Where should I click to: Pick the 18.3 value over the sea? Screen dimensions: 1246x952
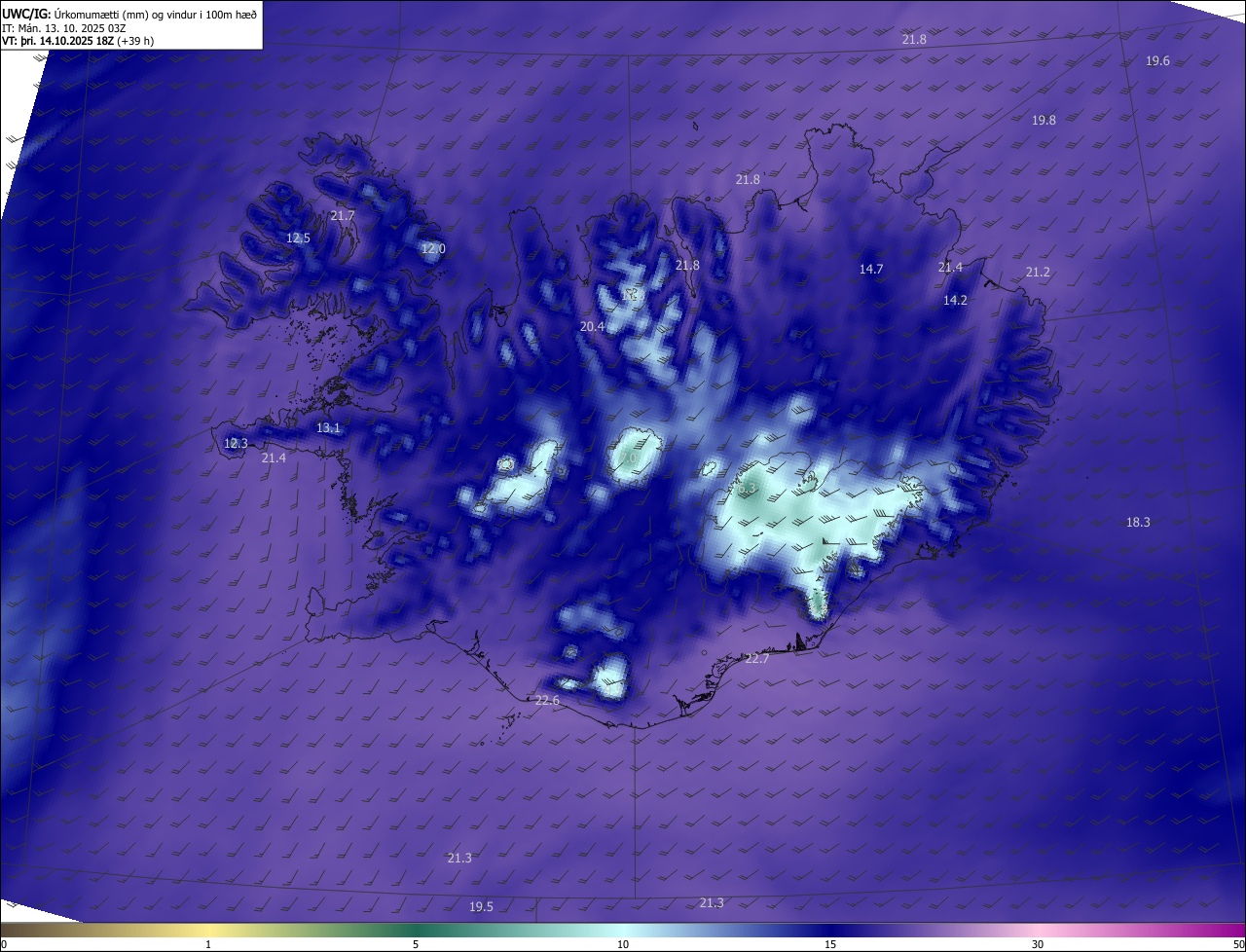(x=1138, y=523)
